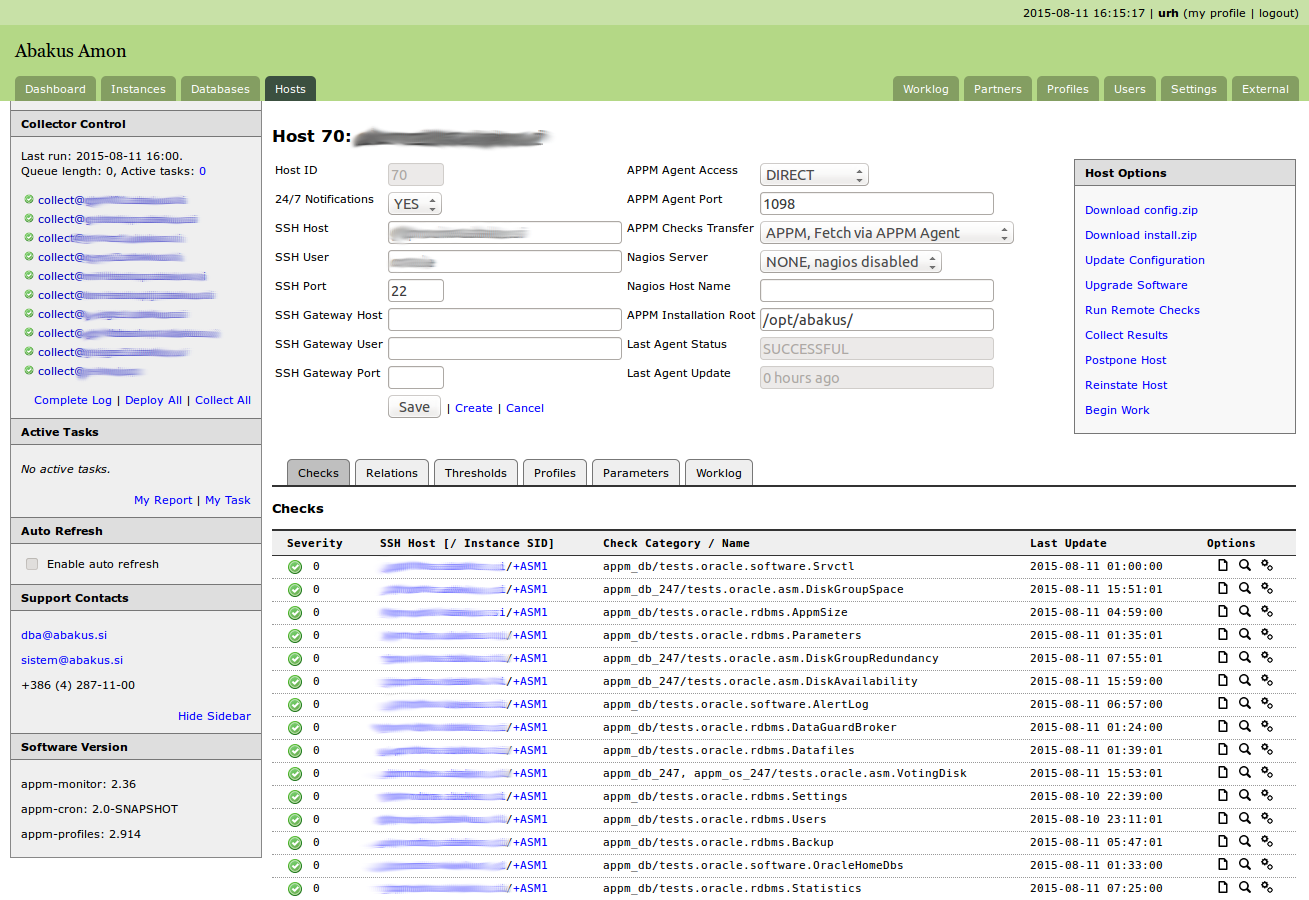Viewport: 1309px width, 900px height.
Task: Click magnifier icon for rdbms.Settings row
Action: [1244, 796]
